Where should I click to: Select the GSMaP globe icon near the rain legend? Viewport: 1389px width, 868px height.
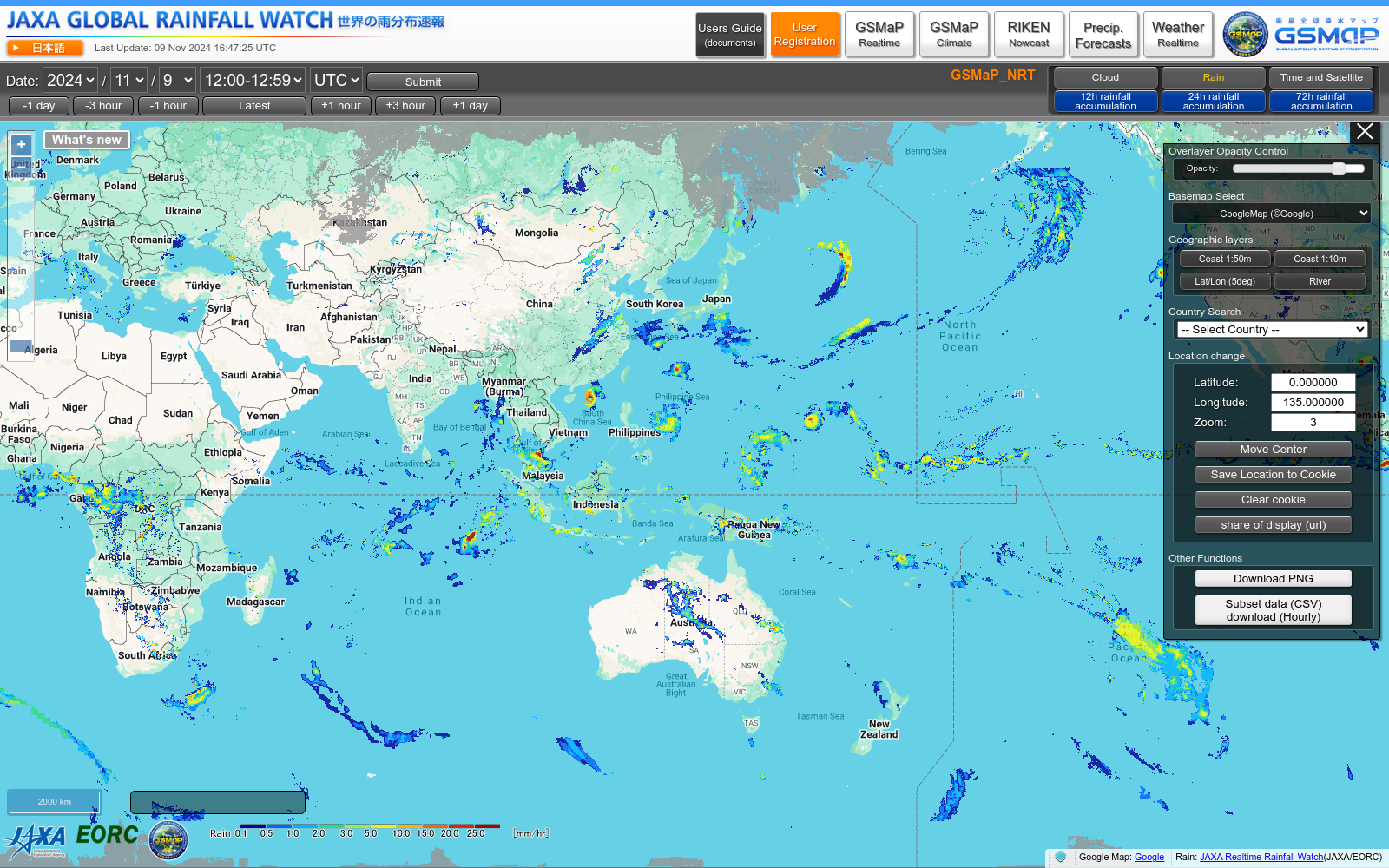click(167, 840)
